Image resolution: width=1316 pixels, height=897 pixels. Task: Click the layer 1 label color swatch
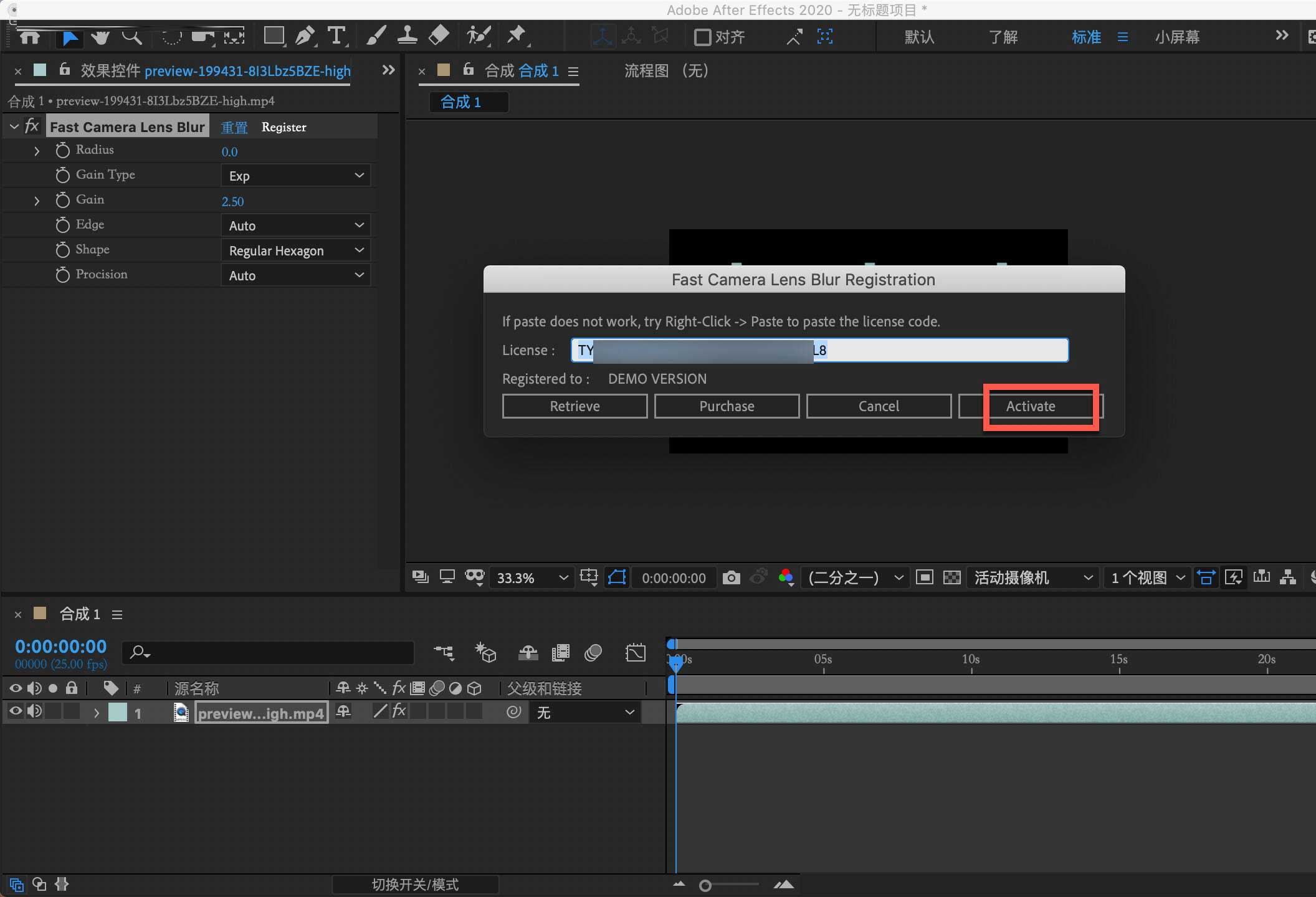tap(118, 712)
